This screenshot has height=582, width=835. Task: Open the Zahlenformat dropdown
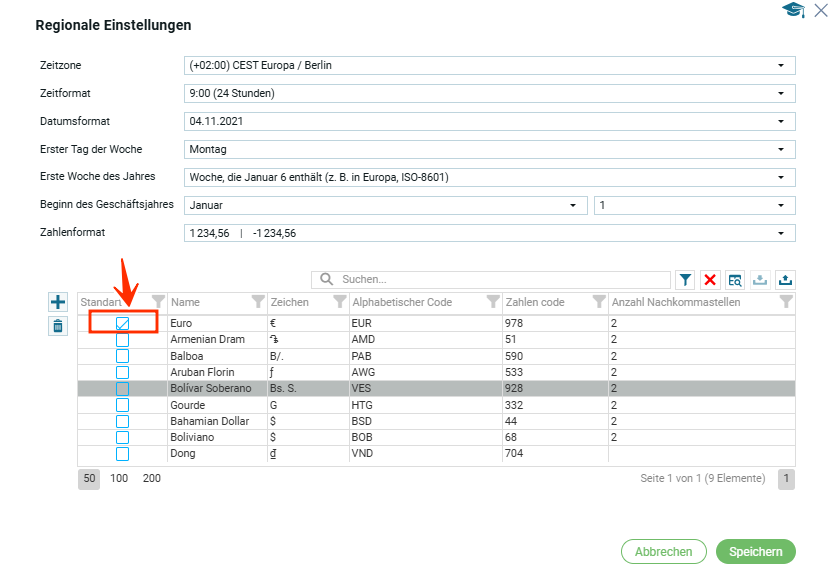780,234
